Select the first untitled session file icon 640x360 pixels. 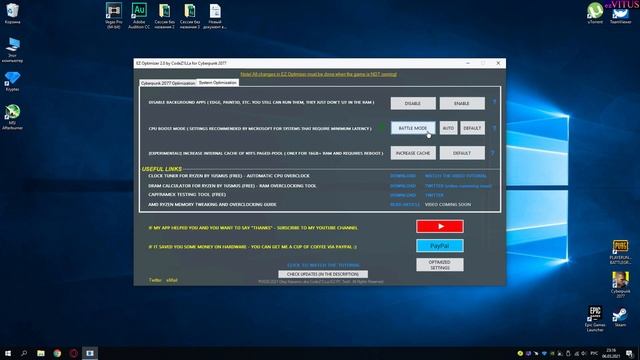point(164,16)
